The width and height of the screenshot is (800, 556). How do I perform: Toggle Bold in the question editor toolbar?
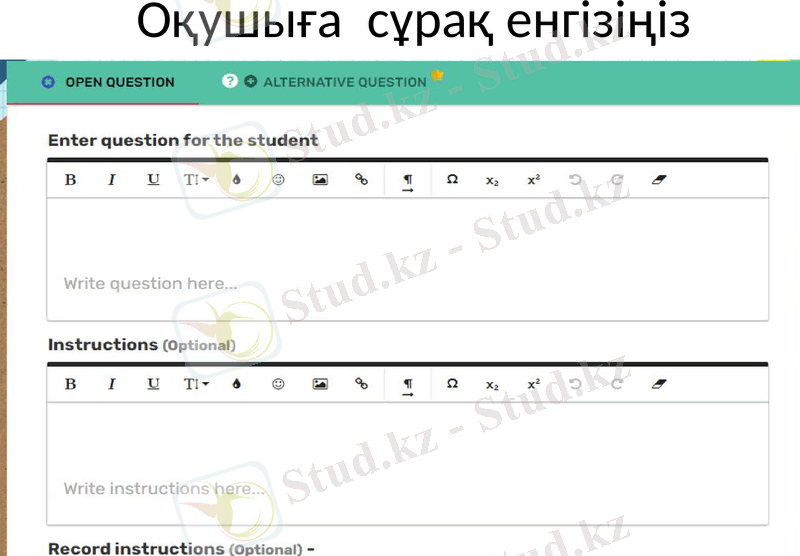pos(70,180)
